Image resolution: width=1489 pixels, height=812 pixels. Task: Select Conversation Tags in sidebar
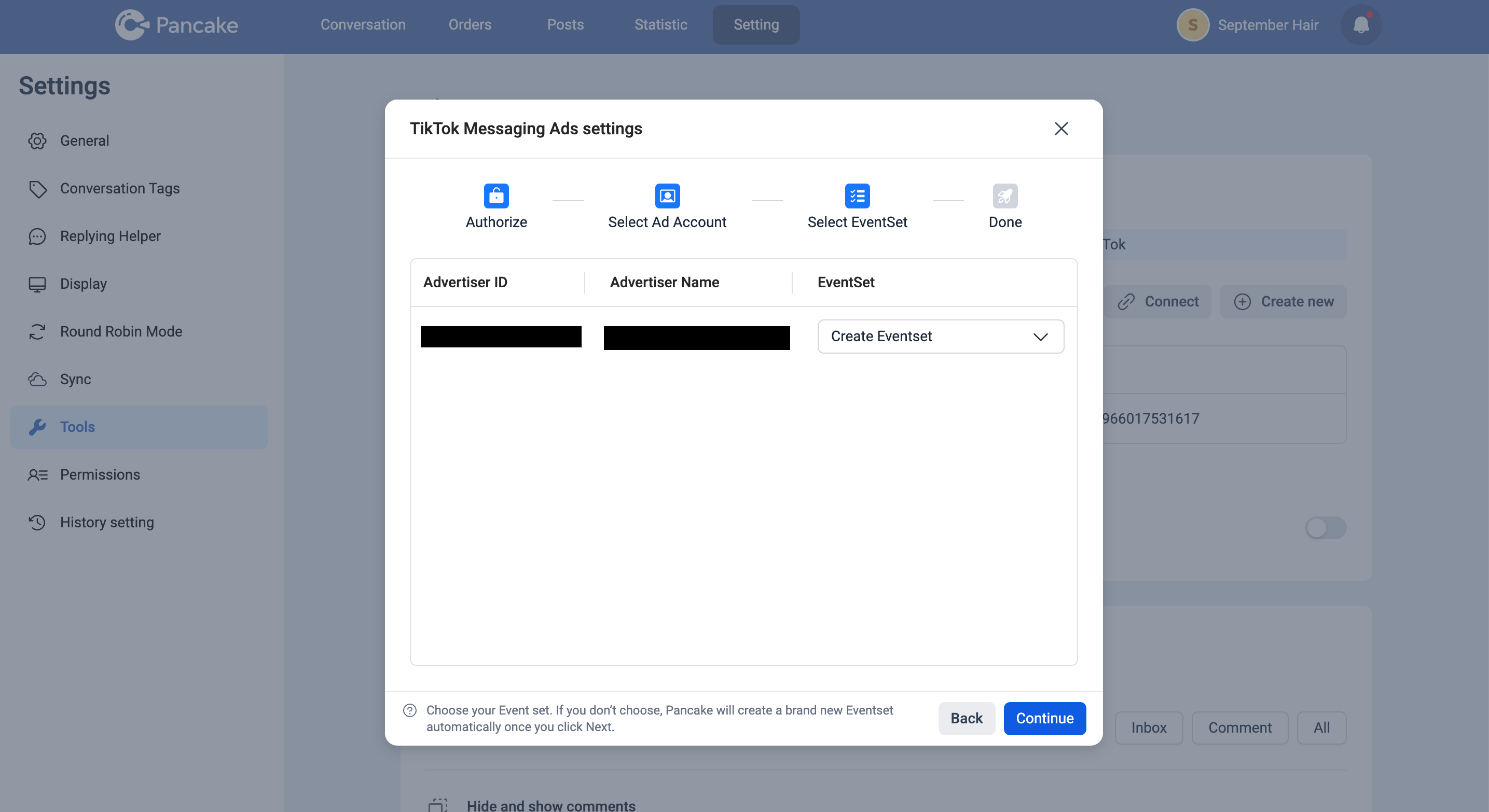click(x=139, y=189)
